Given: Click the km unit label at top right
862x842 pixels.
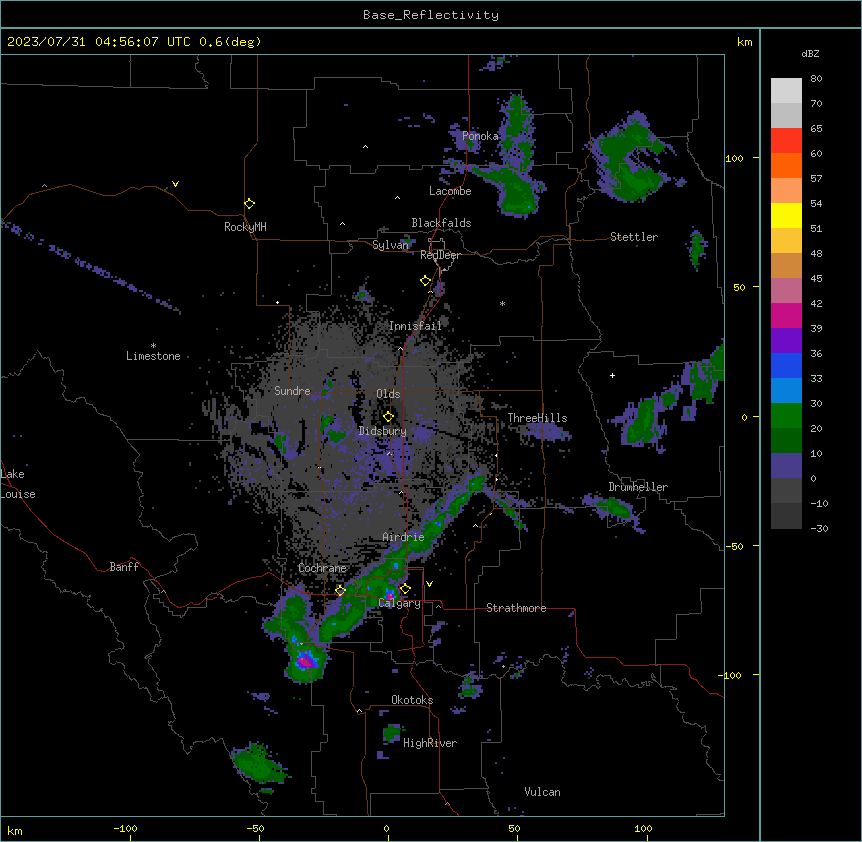Looking at the screenshot, I should (744, 42).
